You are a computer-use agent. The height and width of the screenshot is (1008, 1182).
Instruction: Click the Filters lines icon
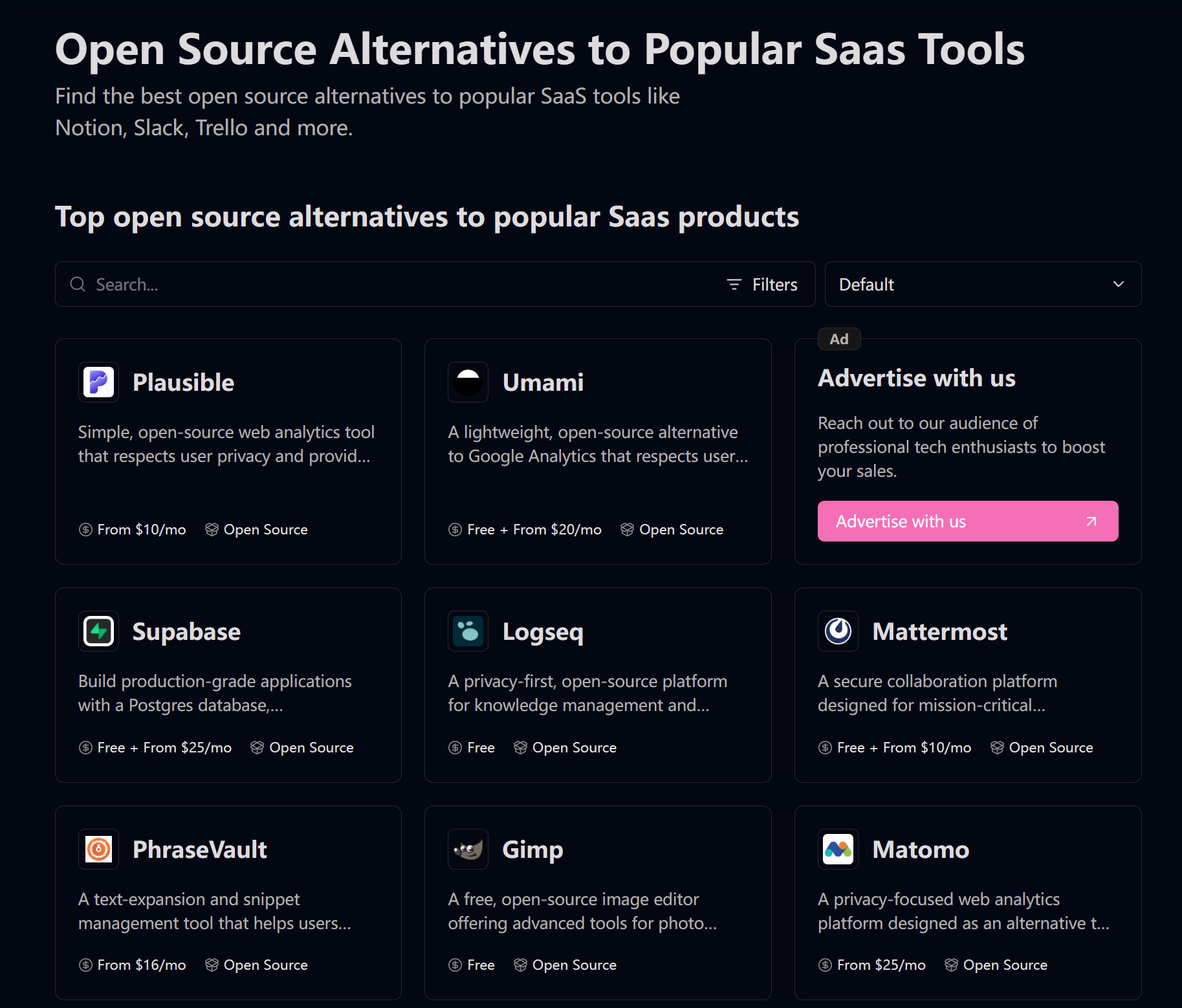tap(734, 285)
